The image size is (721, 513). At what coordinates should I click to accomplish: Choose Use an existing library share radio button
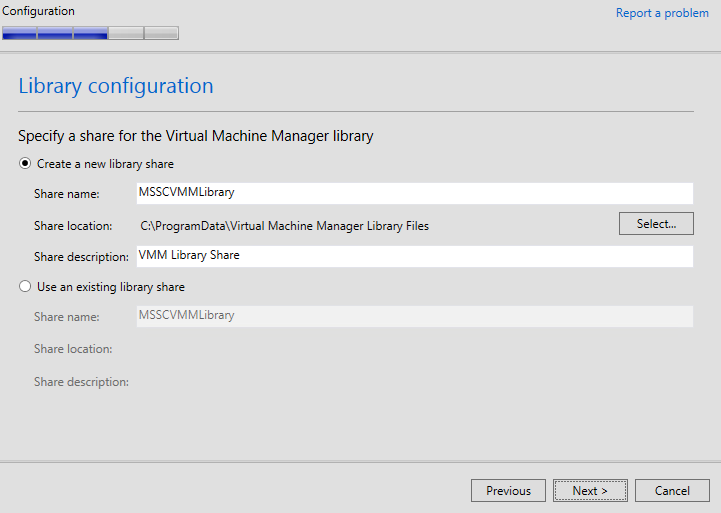(x=25, y=287)
